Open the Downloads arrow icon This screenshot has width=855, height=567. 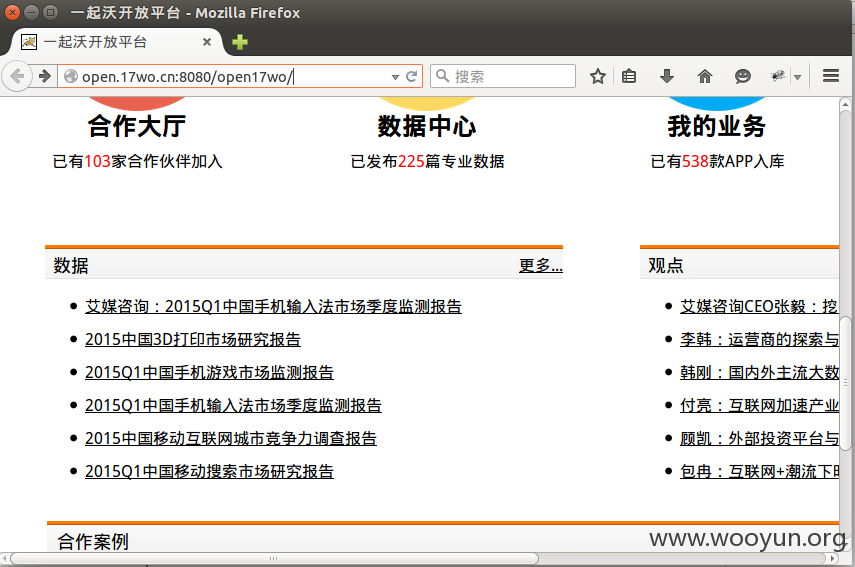666,76
